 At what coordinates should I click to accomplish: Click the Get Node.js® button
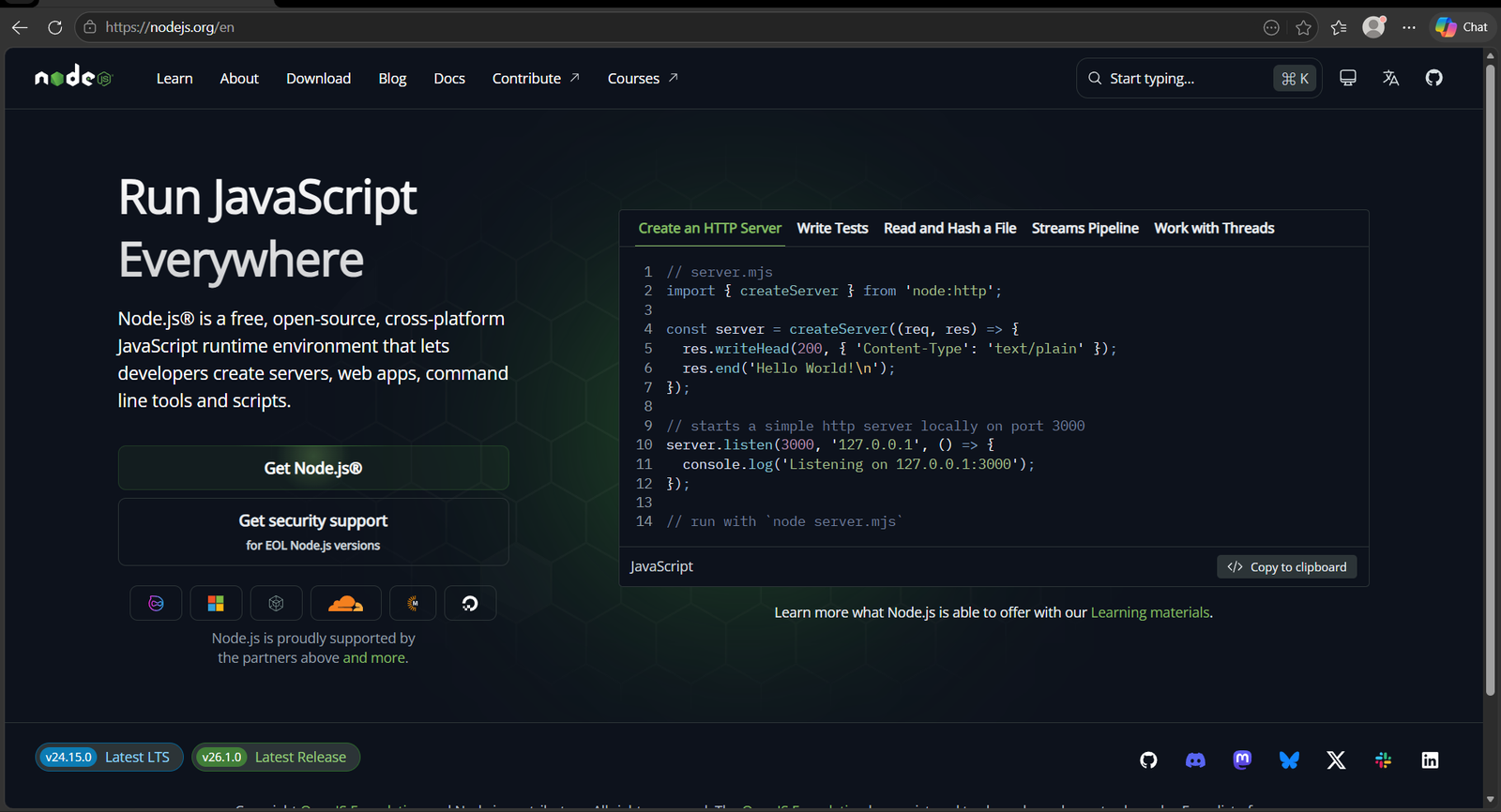313,468
